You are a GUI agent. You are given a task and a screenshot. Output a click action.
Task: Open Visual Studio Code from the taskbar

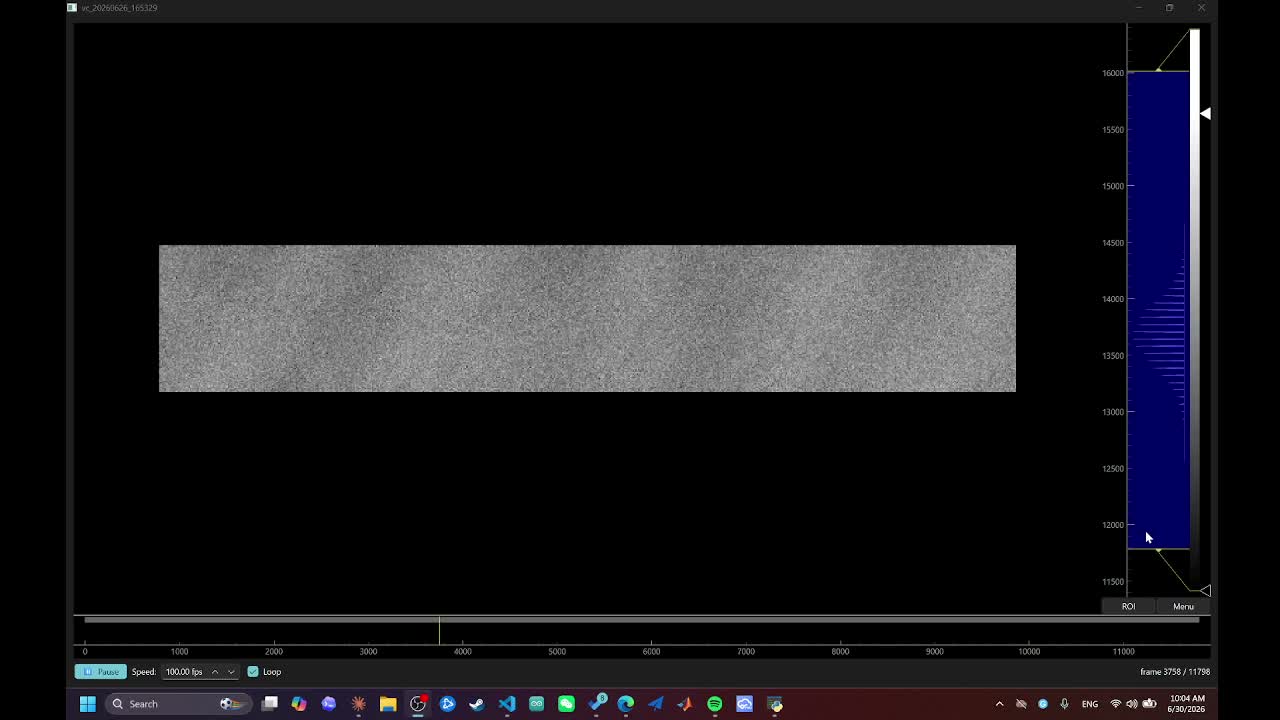(507, 704)
